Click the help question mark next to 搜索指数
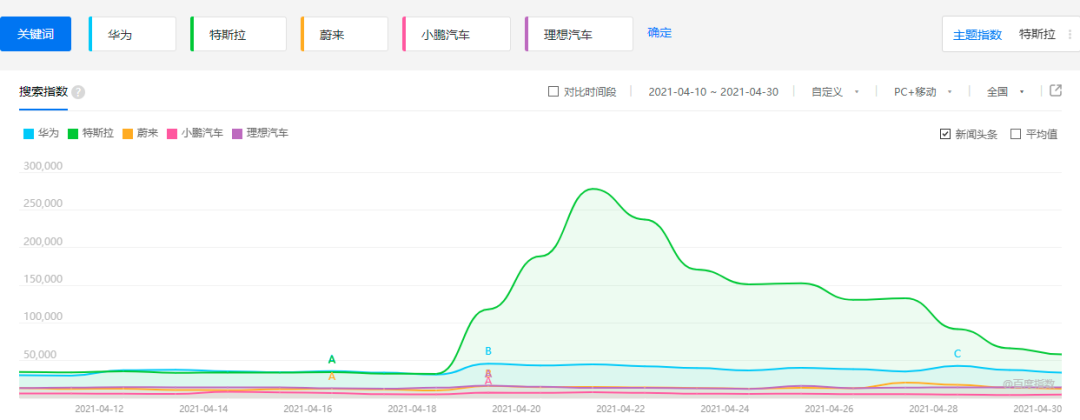The width and height of the screenshot is (1080, 420). point(79,92)
